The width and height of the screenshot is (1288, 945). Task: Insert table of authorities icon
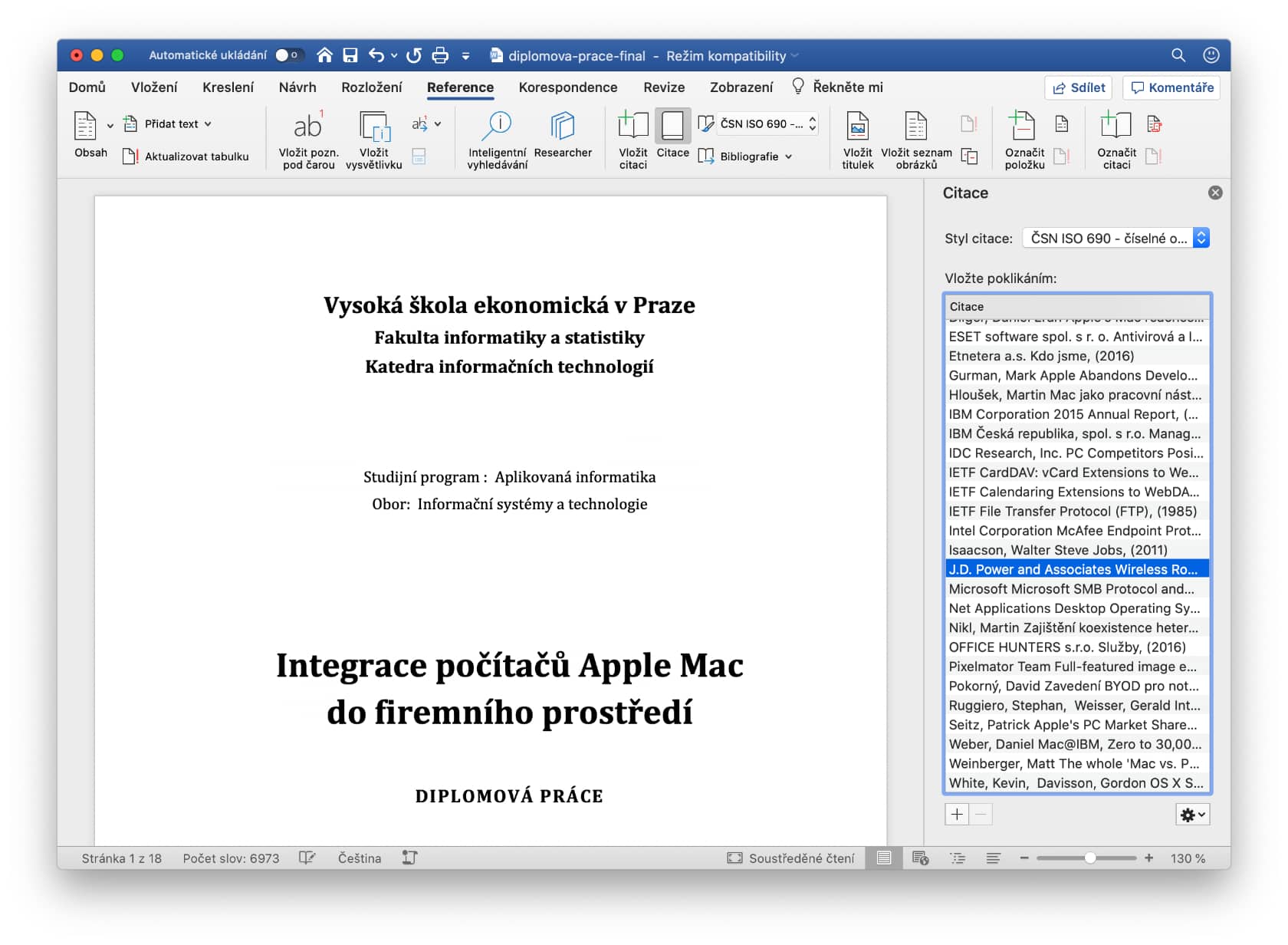1154,123
